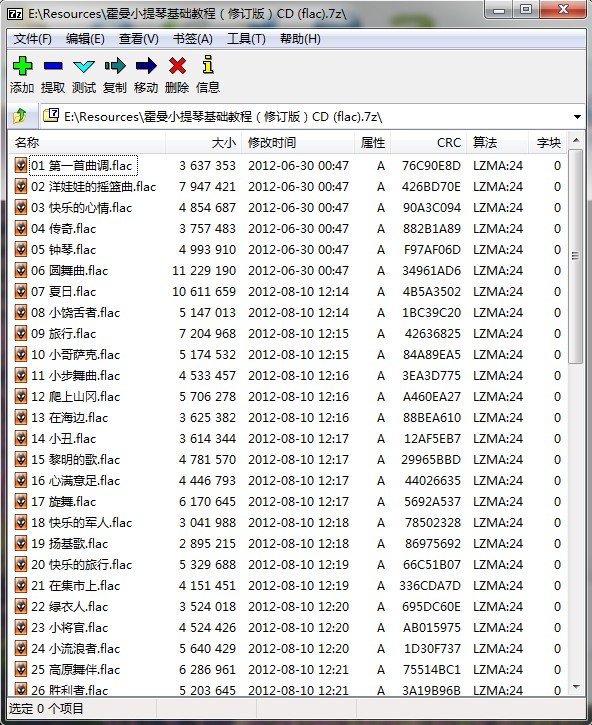This screenshot has width=592, height=725.
Task: Sort by the 修改时间 column header
Action: (298, 142)
